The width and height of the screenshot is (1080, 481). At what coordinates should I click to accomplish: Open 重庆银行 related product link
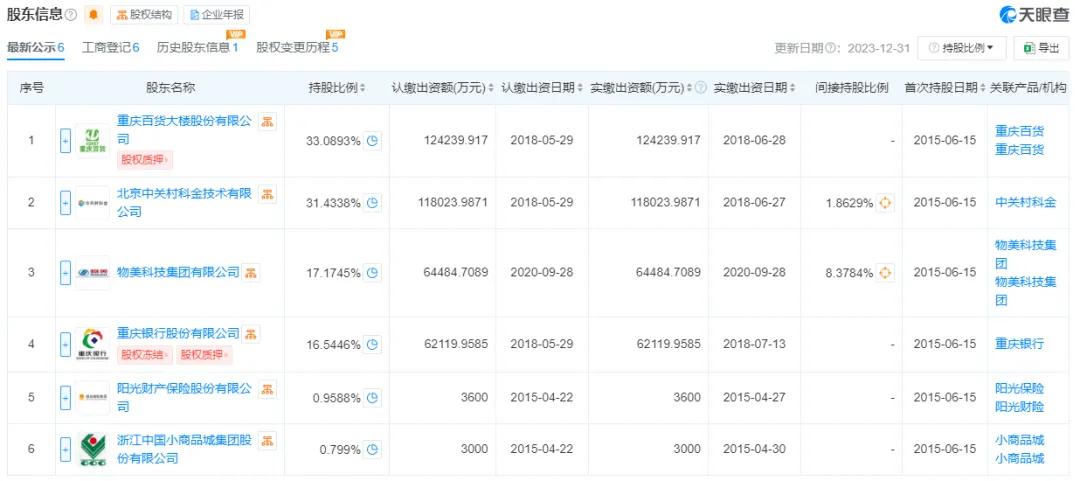click(x=1019, y=344)
